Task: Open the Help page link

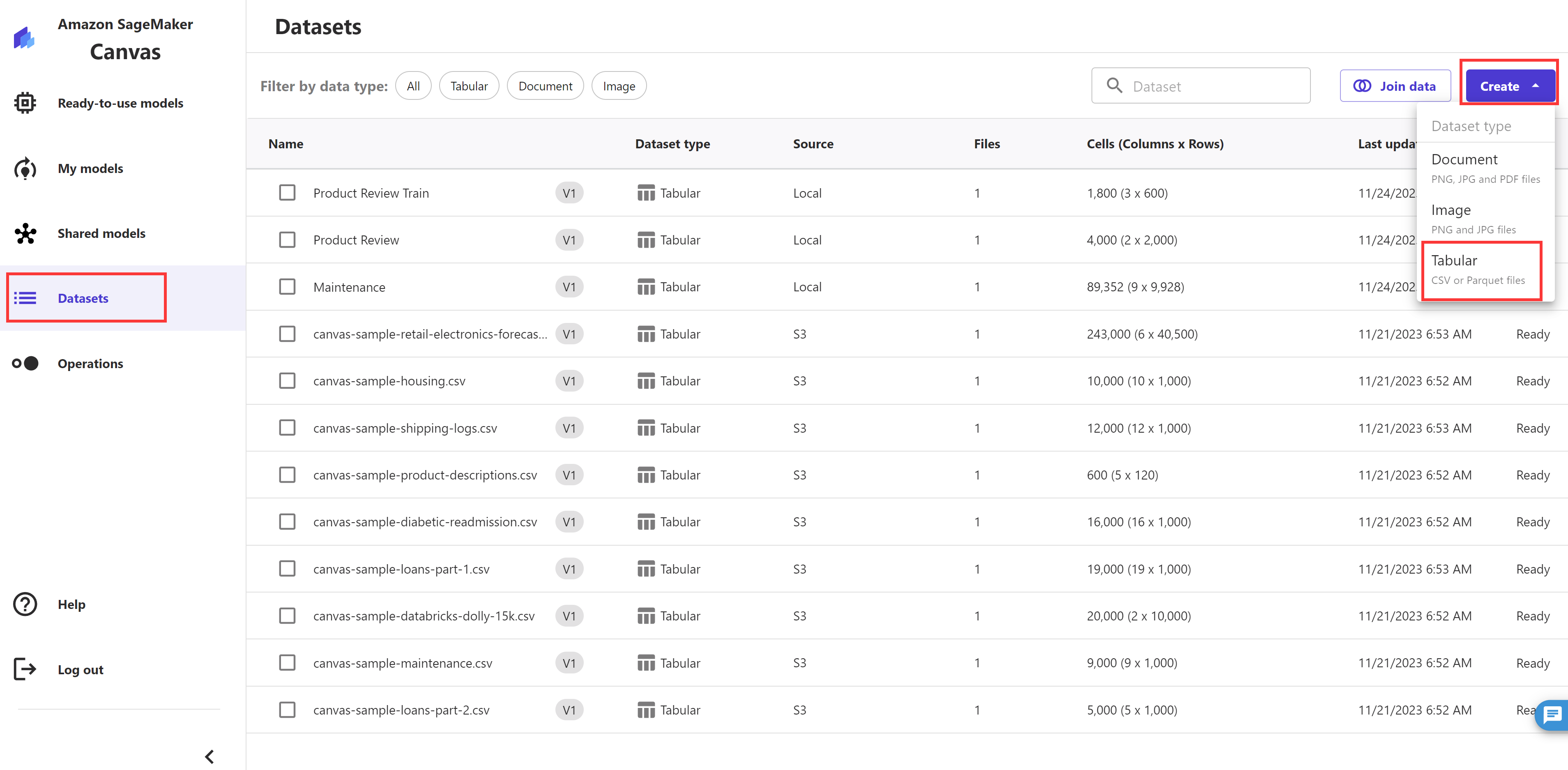Action: pyautogui.click(x=72, y=604)
